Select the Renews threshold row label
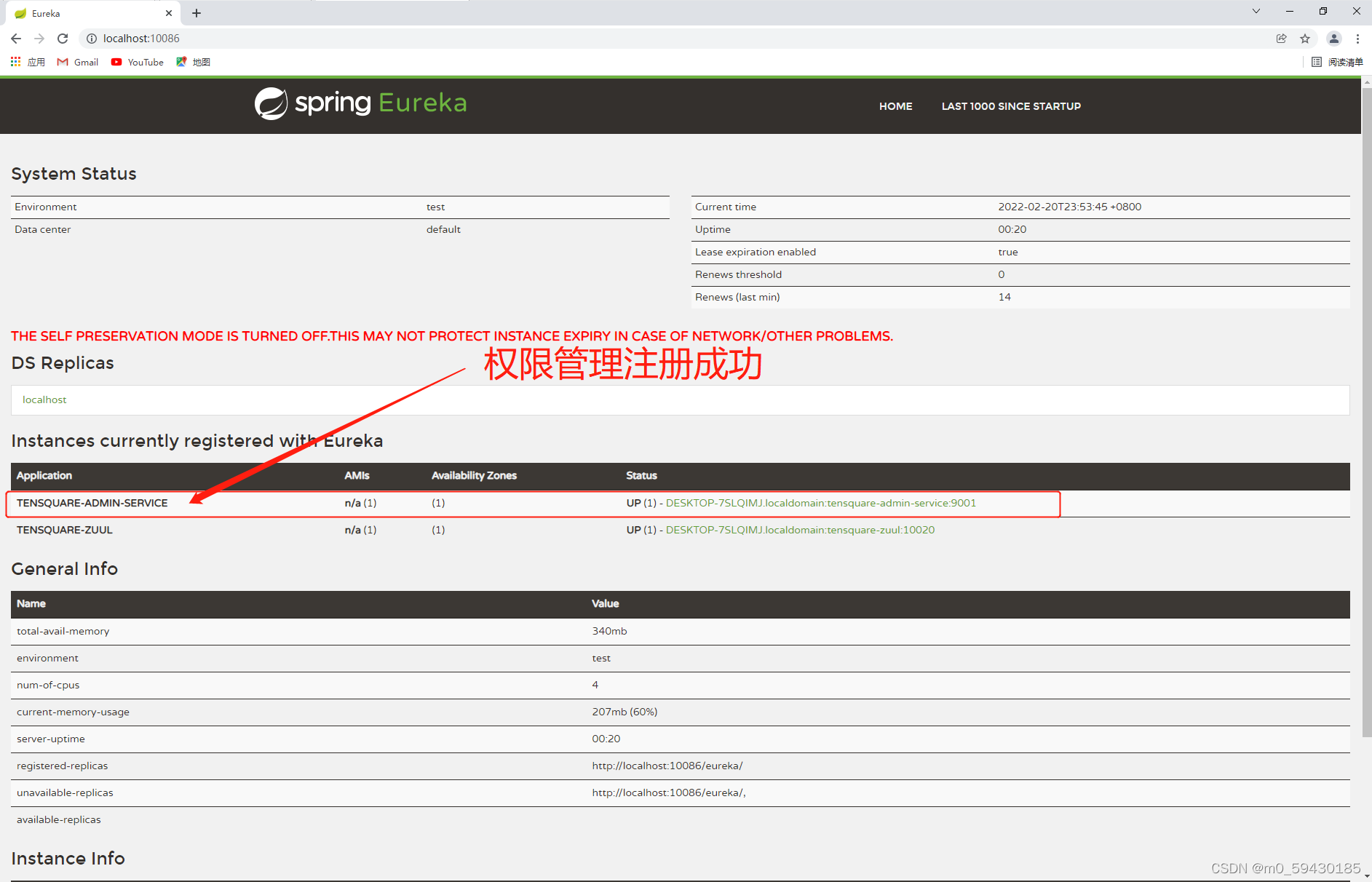1372x882 pixels. tap(738, 274)
